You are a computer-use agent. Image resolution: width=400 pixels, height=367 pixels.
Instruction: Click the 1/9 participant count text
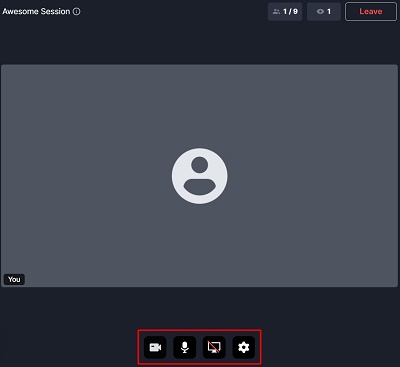[x=290, y=12]
